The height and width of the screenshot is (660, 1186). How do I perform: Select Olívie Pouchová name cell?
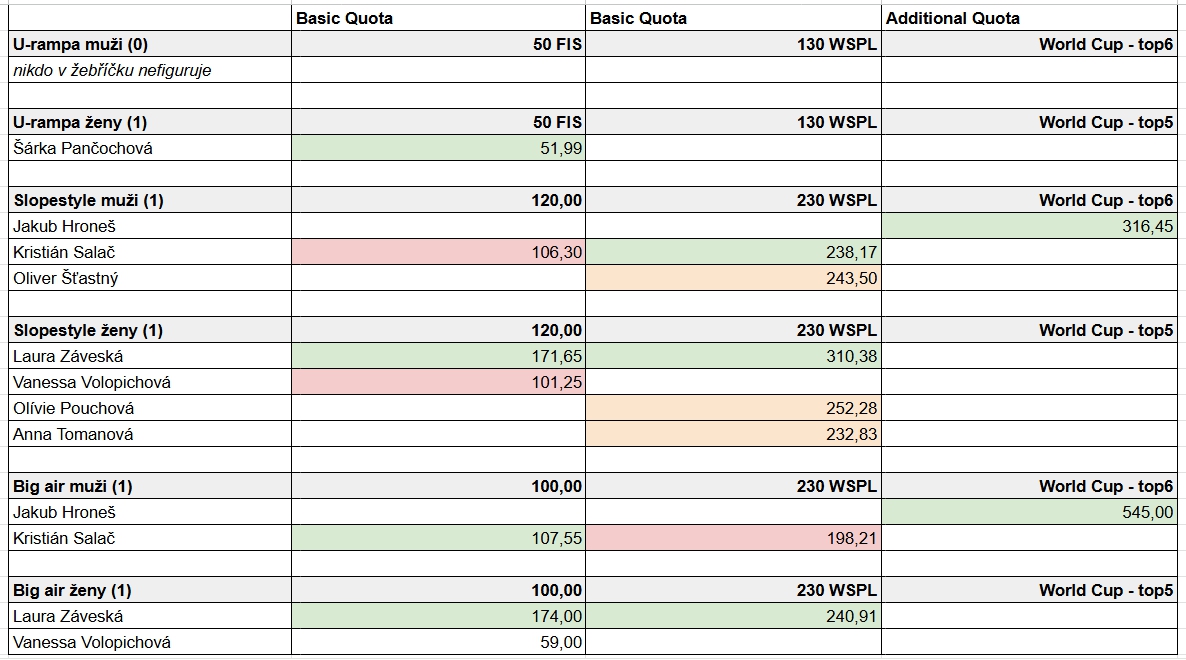pyautogui.click(x=150, y=408)
